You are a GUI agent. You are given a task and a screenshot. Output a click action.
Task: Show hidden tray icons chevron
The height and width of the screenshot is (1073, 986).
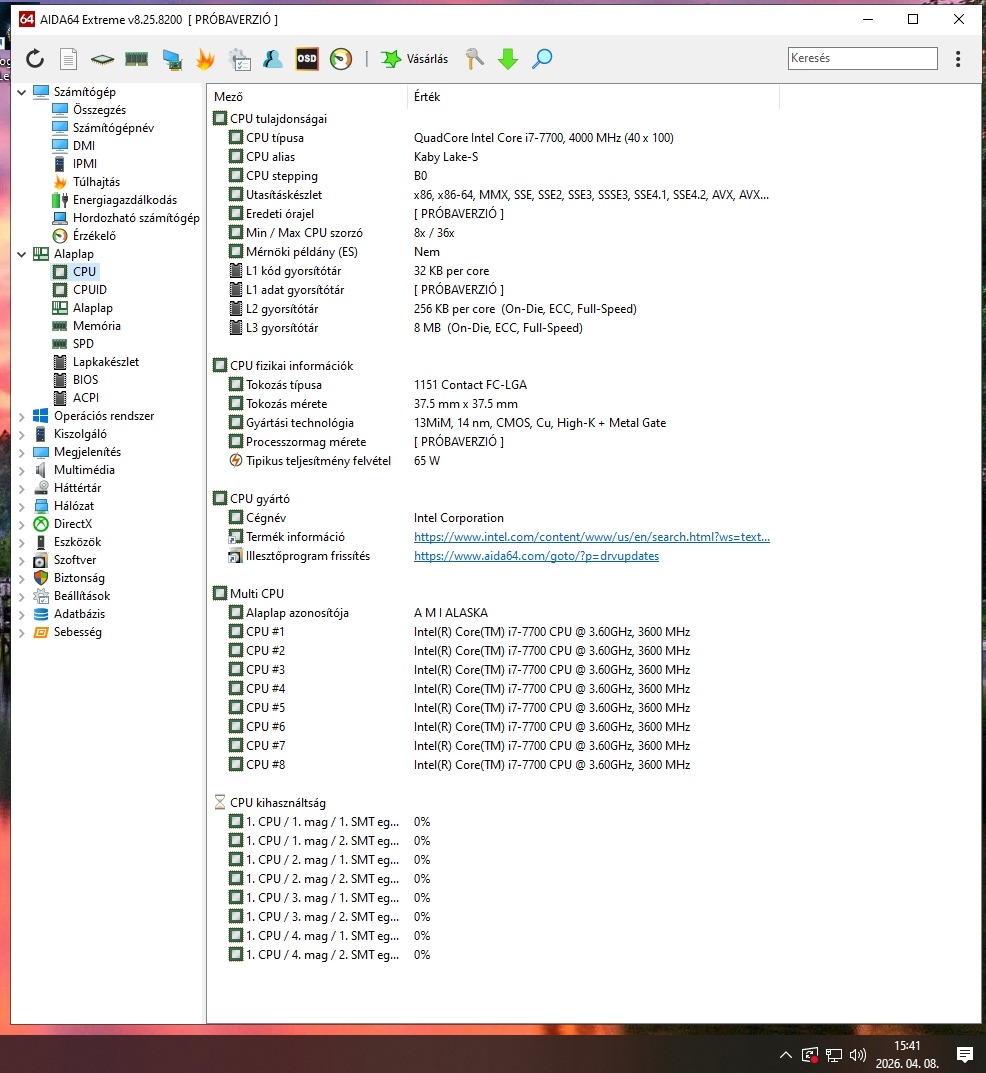click(x=786, y=1055)
